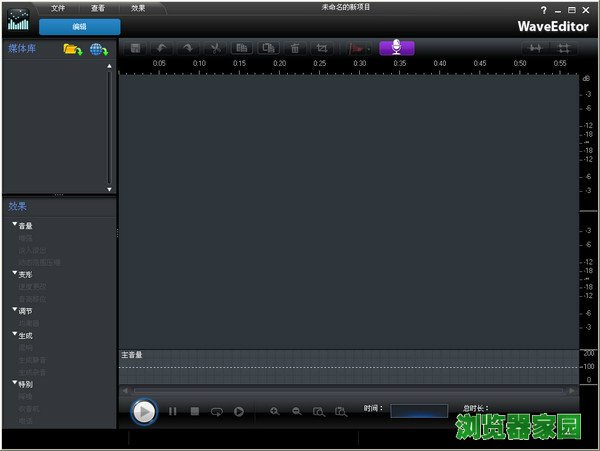Viewport: 600px width, 451px height.
Task: Select the scissors cut tool
Action: pos(215,47)
